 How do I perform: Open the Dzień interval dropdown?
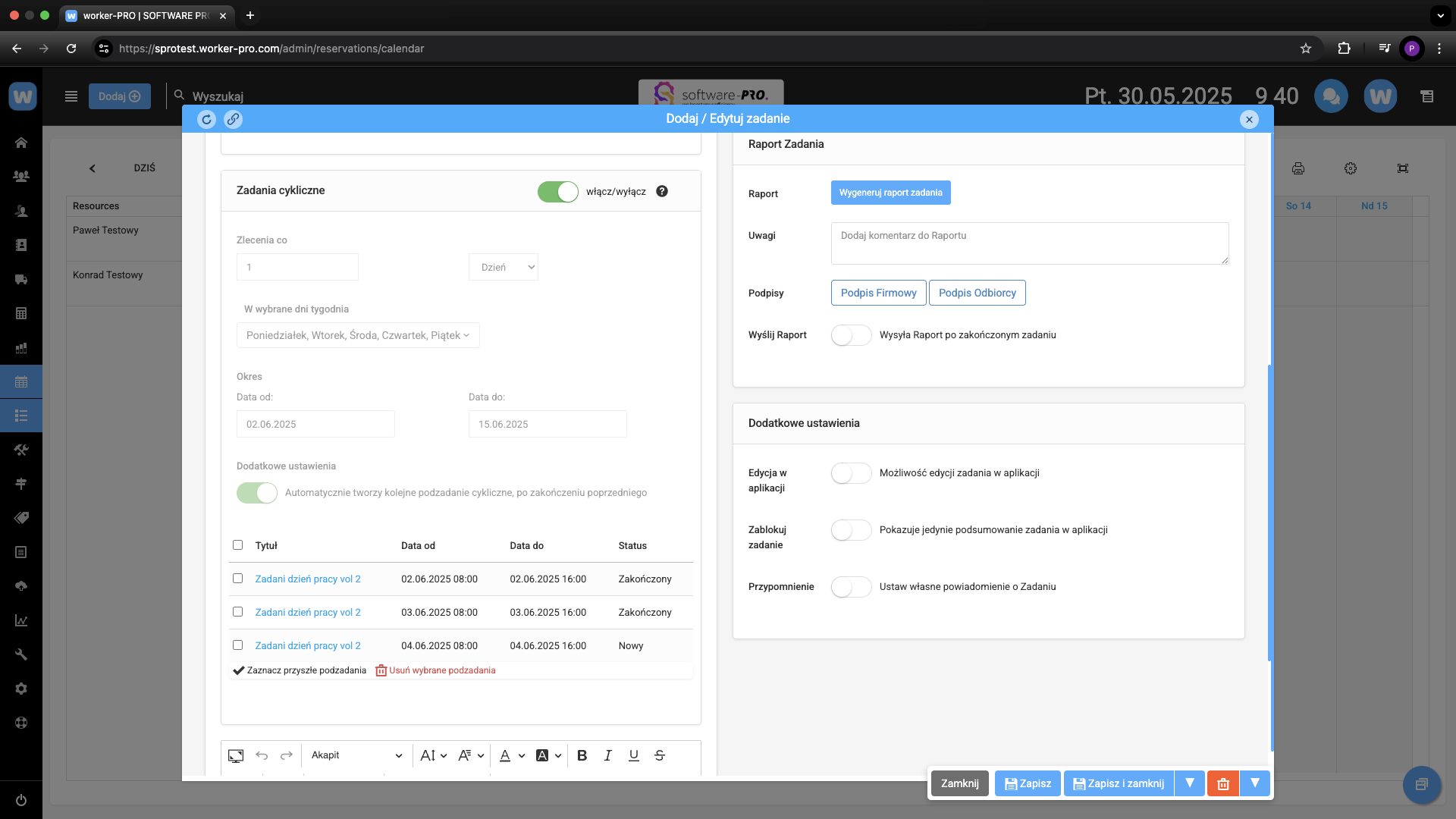tap(504, 267)
